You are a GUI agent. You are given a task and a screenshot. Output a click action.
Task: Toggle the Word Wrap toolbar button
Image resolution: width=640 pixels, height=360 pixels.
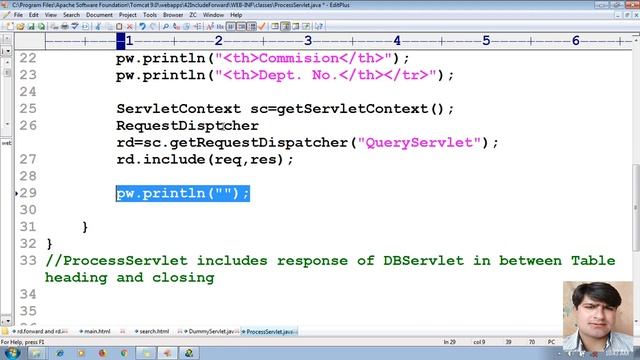[x=231, y=27]
